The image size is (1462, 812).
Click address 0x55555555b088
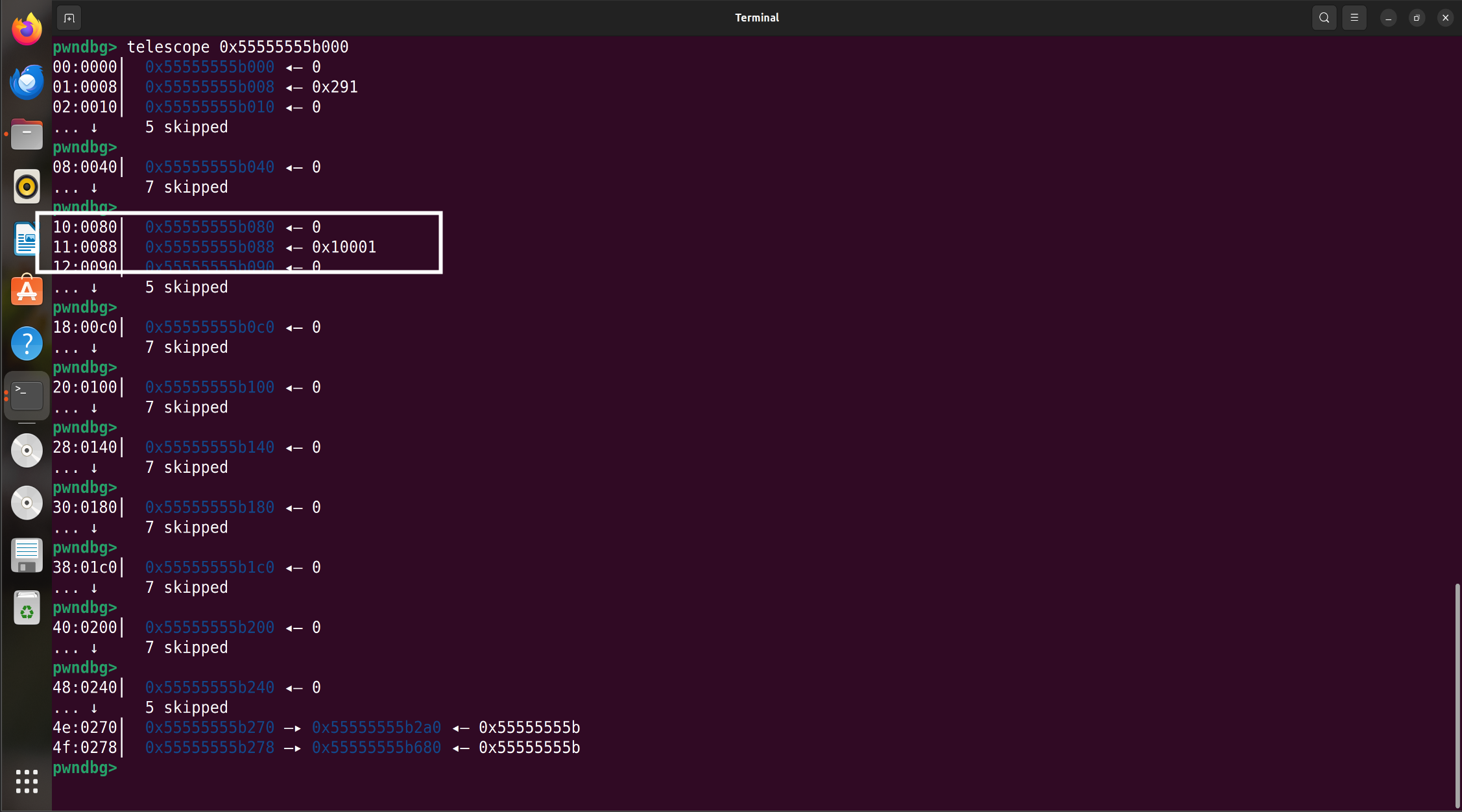coord(210,247)
